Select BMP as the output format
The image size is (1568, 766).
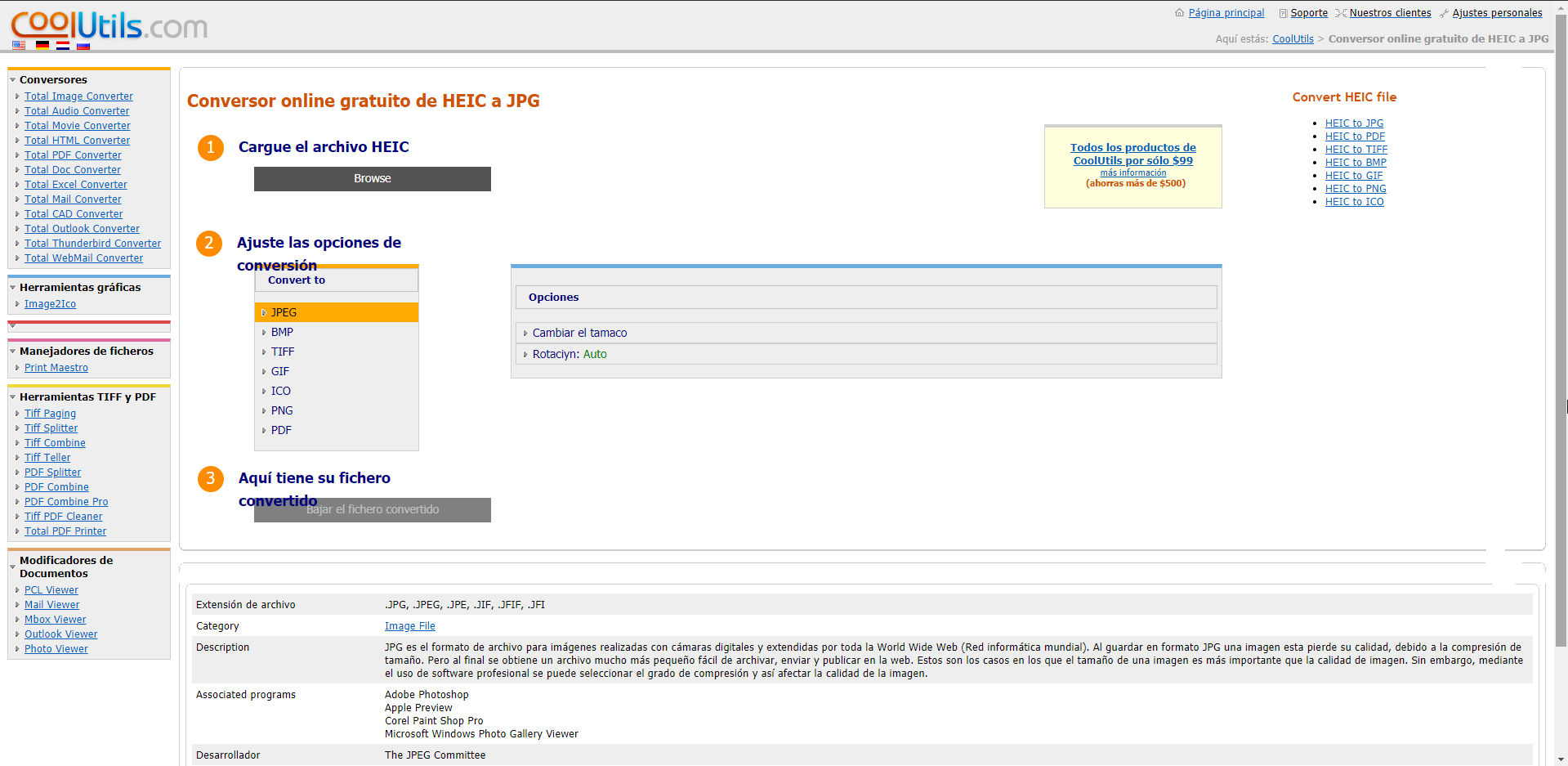click(x=337, y=332)
